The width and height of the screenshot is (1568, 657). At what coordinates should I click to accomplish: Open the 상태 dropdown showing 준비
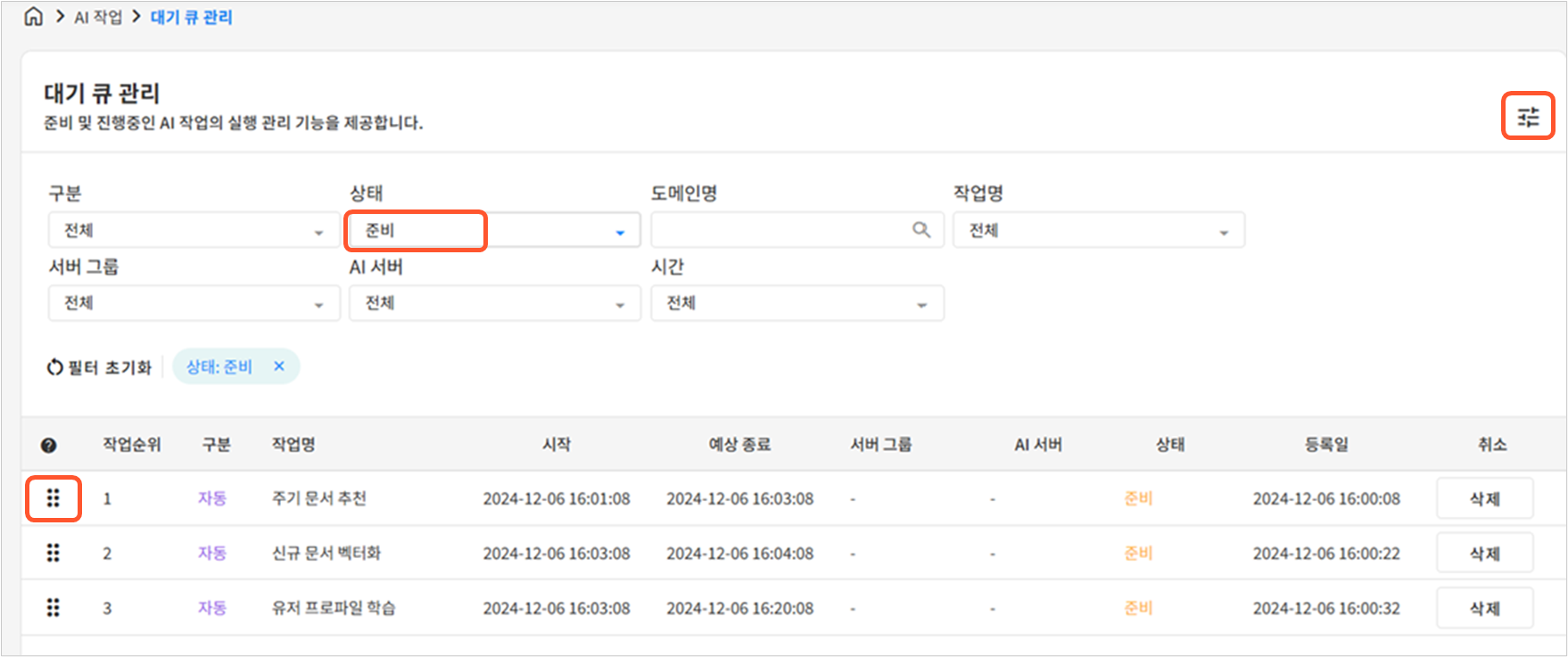click(x=494, y=231)
